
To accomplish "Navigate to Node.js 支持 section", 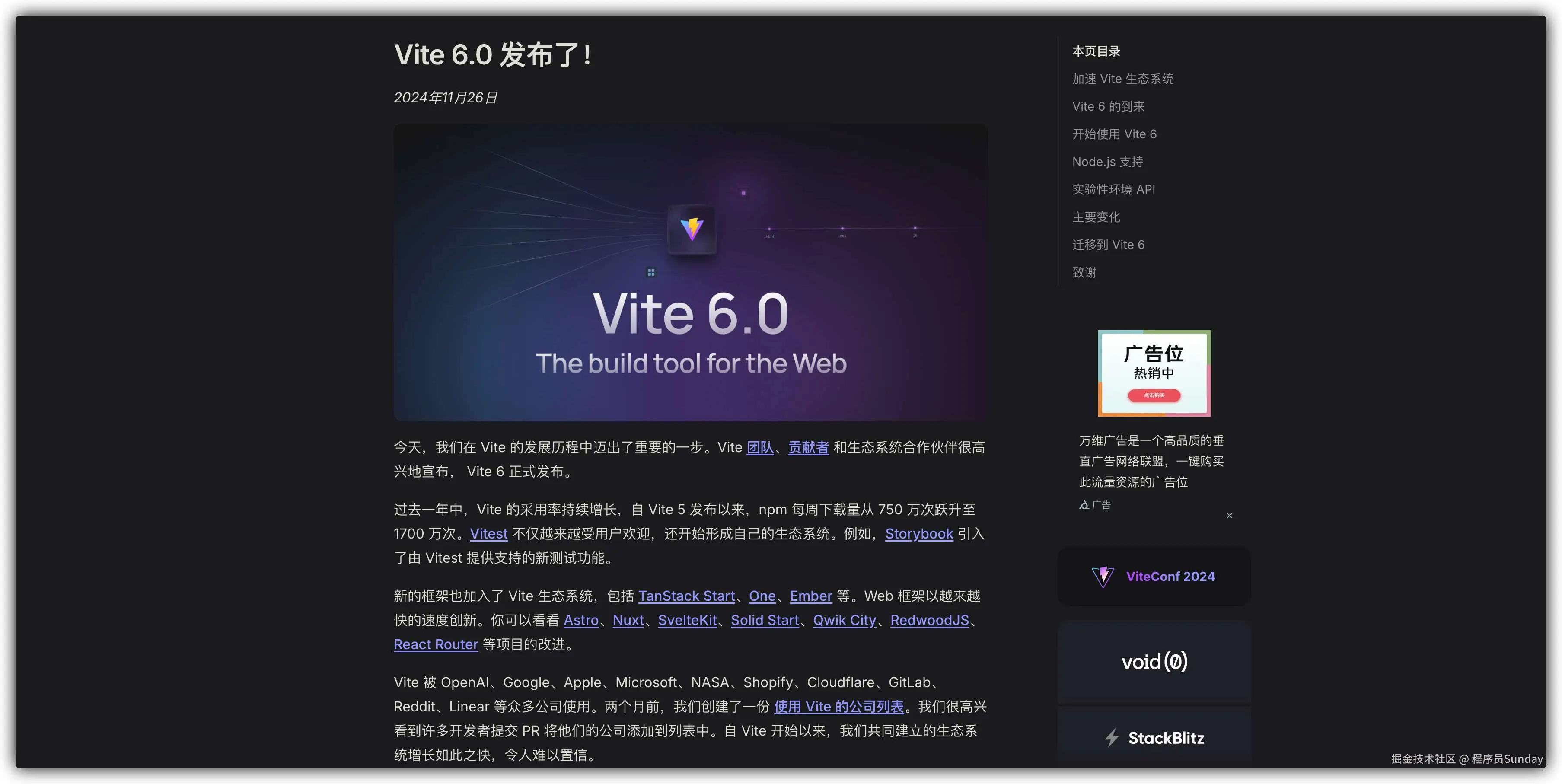I will 1107,162.
